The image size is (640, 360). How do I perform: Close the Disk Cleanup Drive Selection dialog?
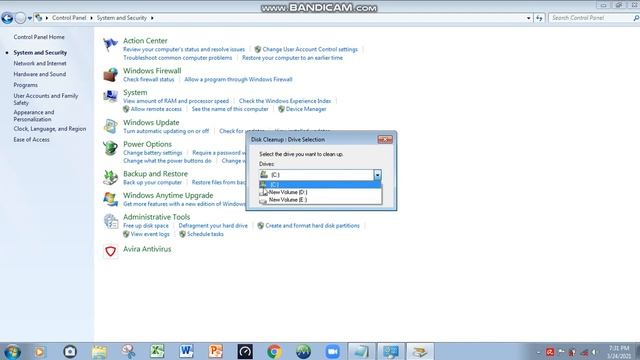[x=385, y=140]
